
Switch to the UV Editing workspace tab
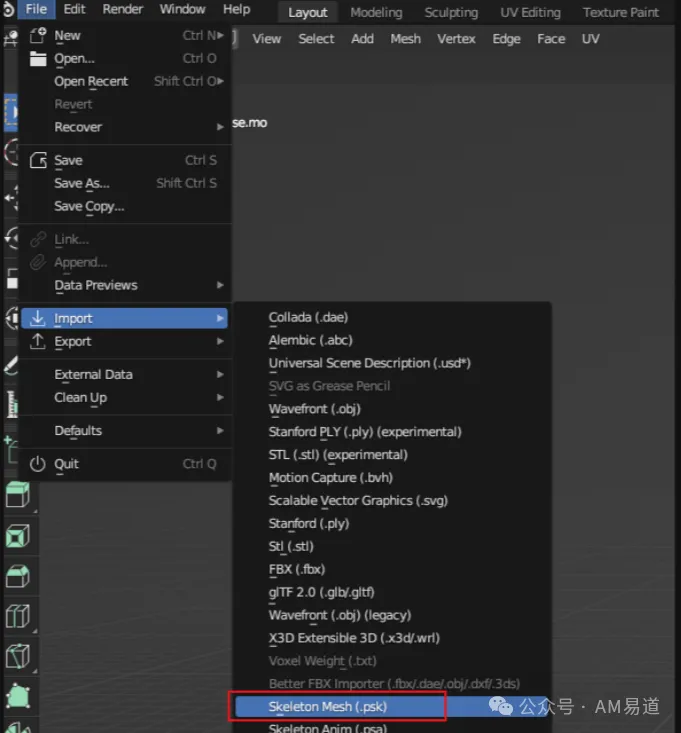(530, 13)
